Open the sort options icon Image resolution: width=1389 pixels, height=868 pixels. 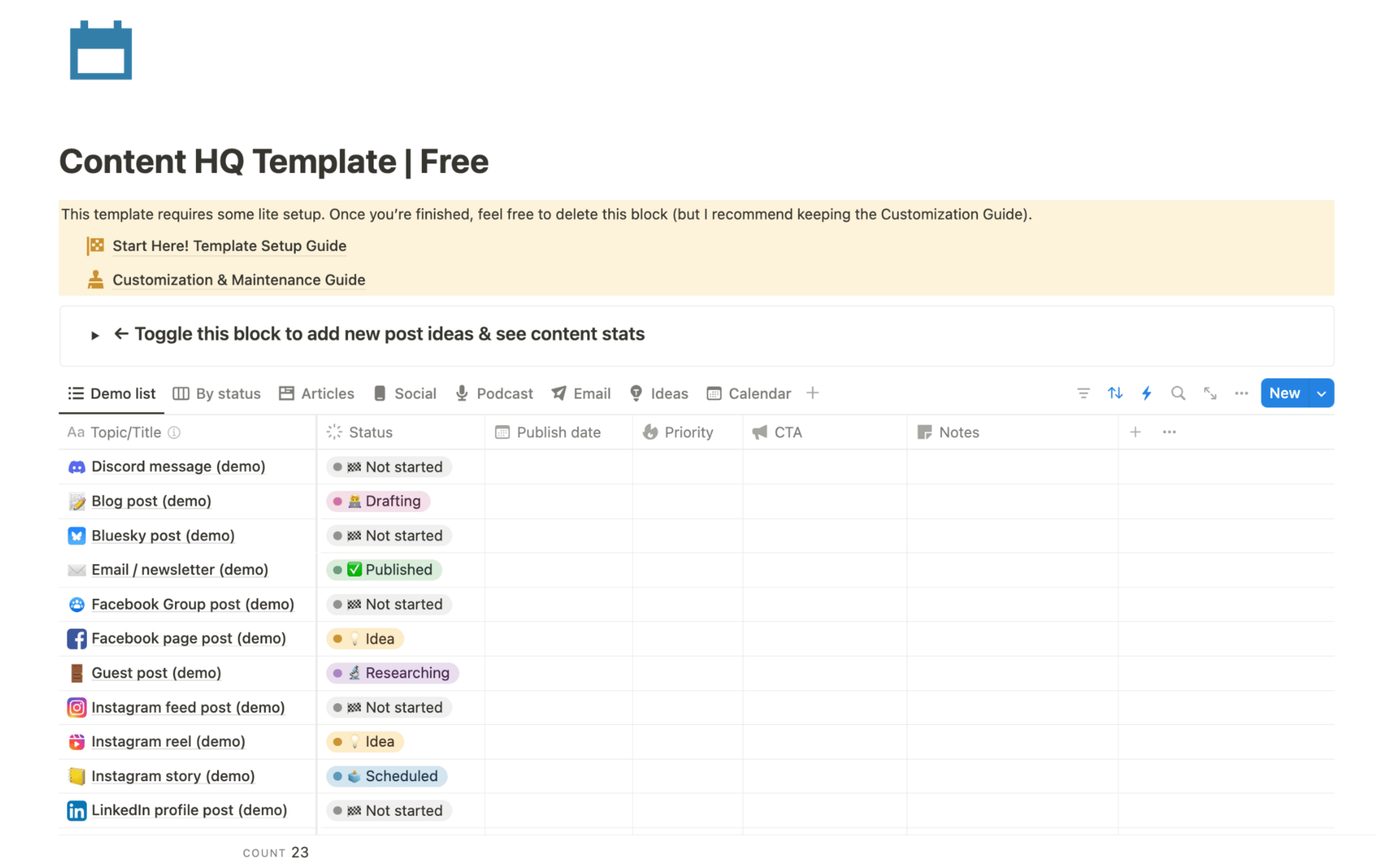coord(1115,393)
